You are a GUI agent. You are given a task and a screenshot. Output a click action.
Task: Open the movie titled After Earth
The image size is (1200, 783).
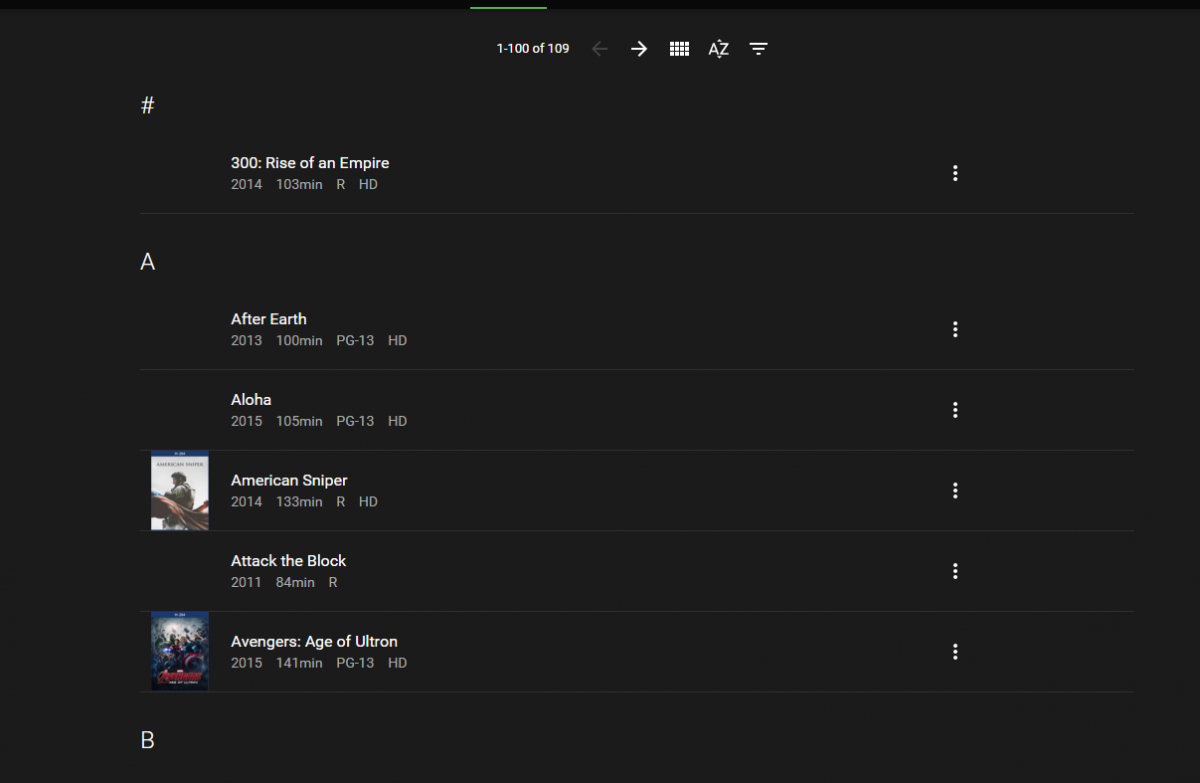click(x=269, y=319)
